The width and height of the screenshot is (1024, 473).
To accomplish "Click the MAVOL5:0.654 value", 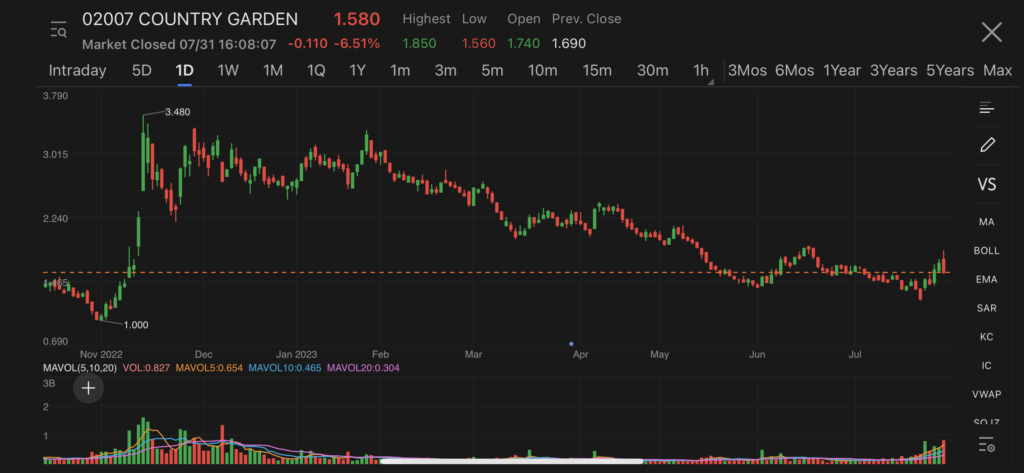I will point(208,368).
